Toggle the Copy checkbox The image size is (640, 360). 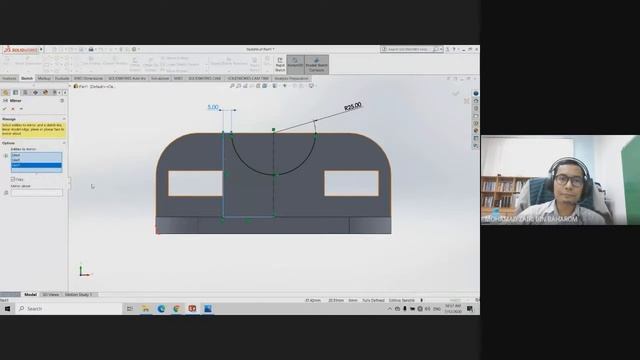tap(13, 180)
